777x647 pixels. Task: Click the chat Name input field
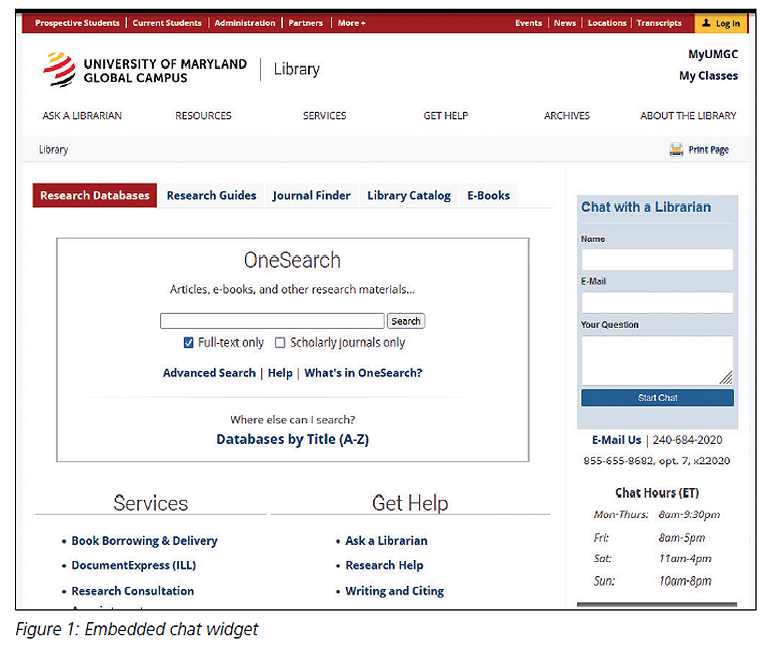[657, 260]
